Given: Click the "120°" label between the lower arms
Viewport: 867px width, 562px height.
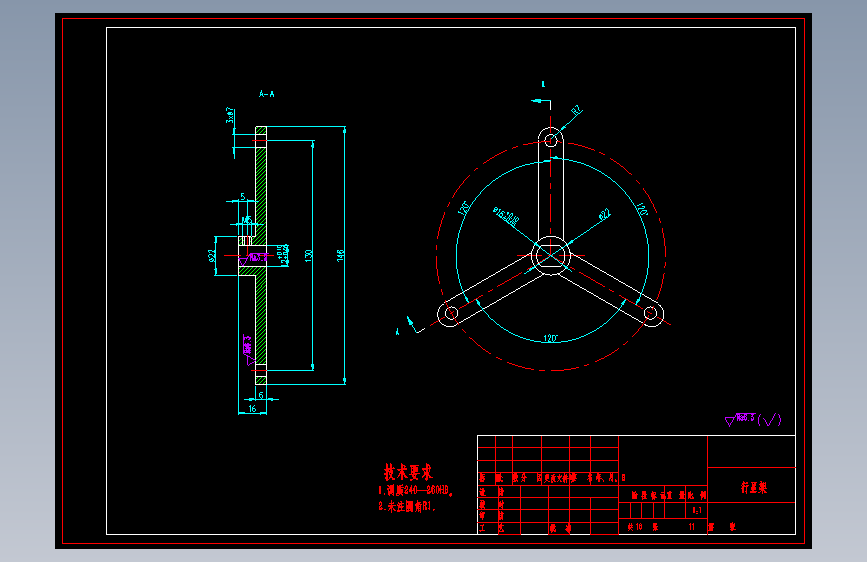Looking at the screenshot, I should [550, 338].
